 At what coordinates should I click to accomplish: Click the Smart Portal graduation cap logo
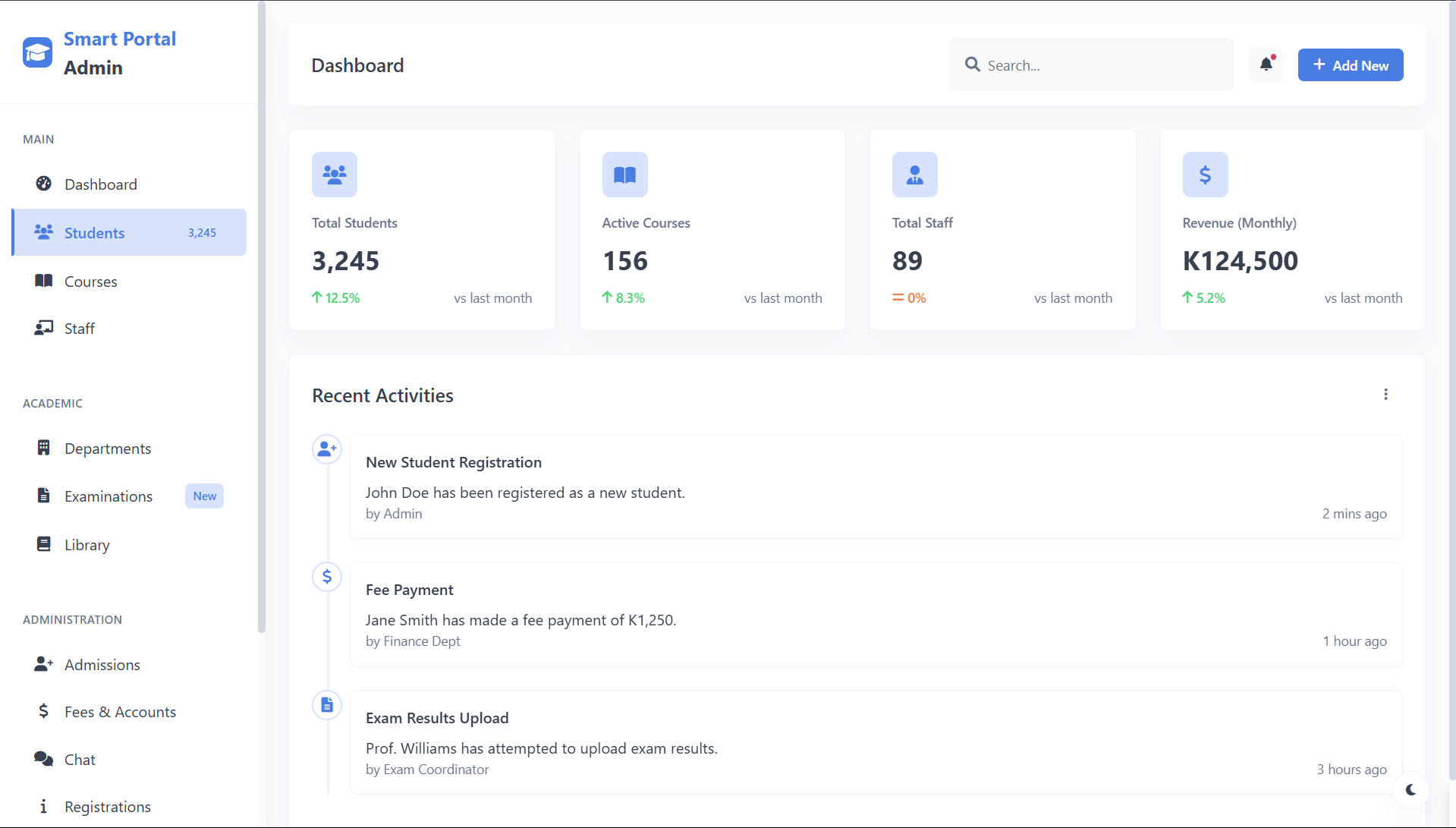pos(36,52)
